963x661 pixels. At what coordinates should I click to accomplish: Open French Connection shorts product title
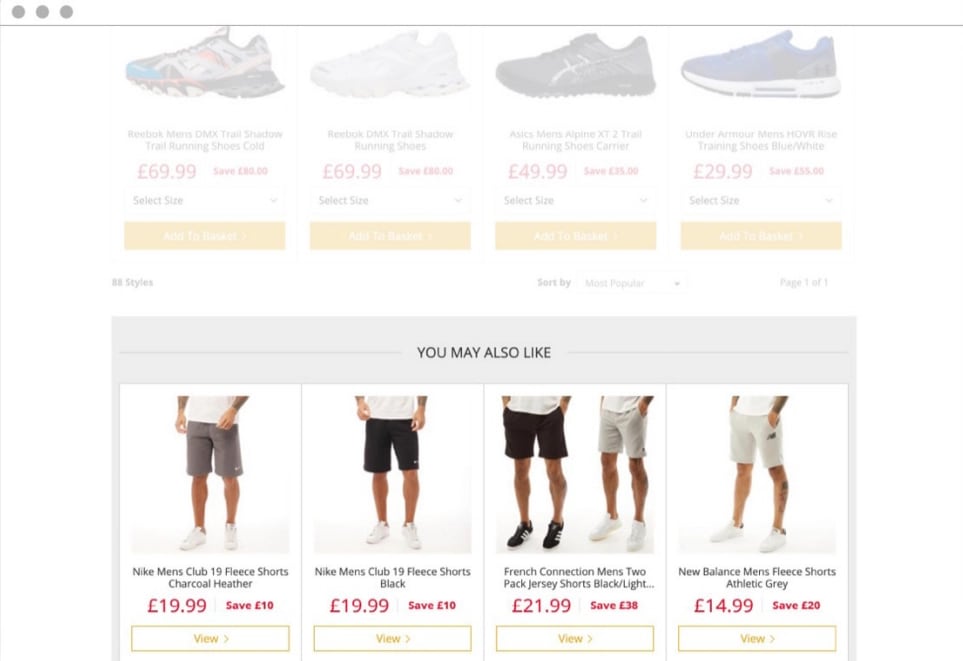tap(573, 576)
